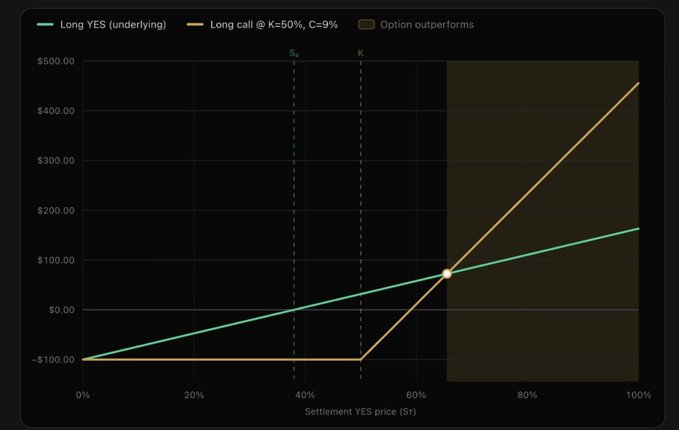Click the Settlement YES price axis title

point(360,412)
